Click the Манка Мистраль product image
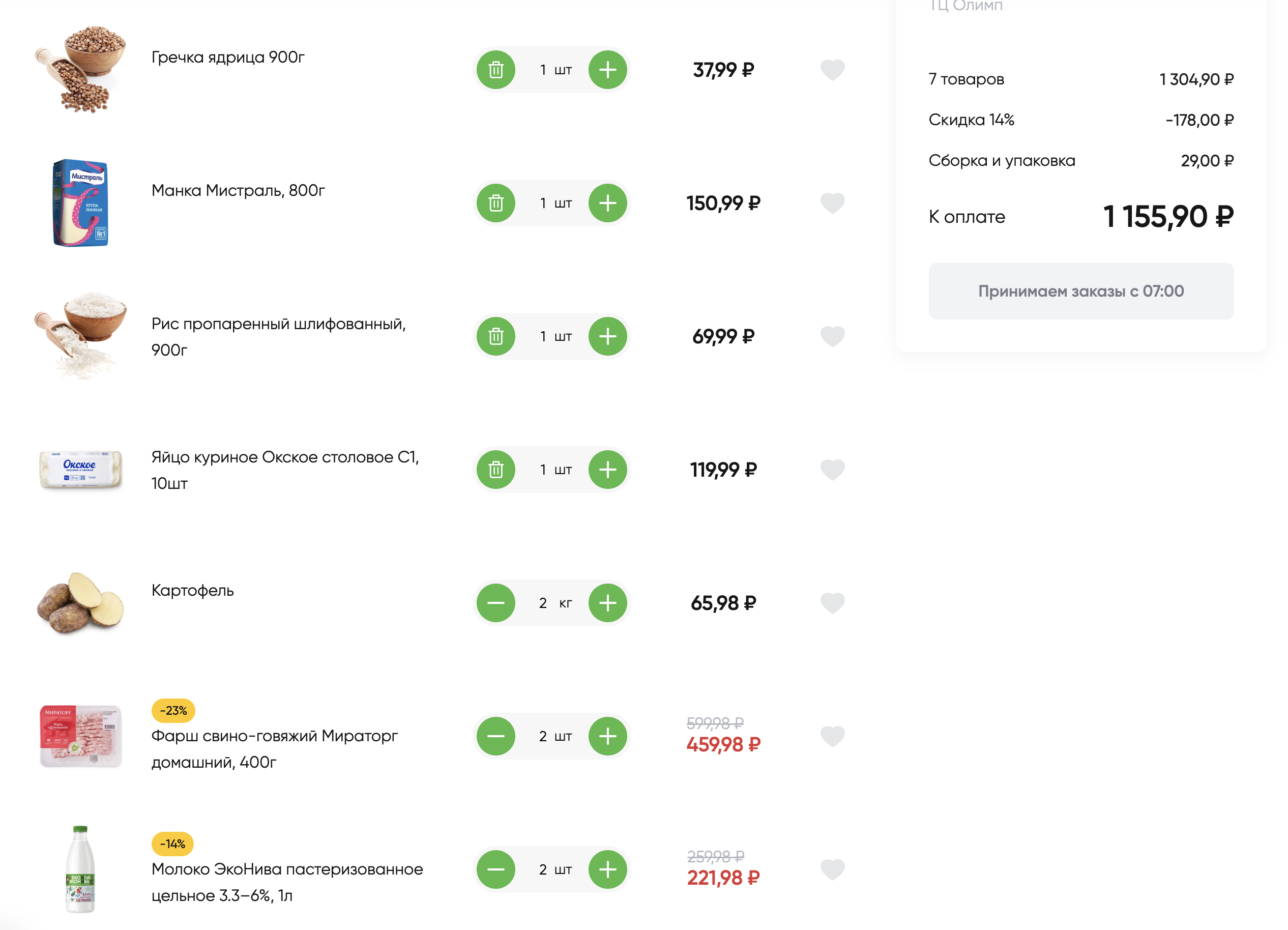 coord(80,203)
